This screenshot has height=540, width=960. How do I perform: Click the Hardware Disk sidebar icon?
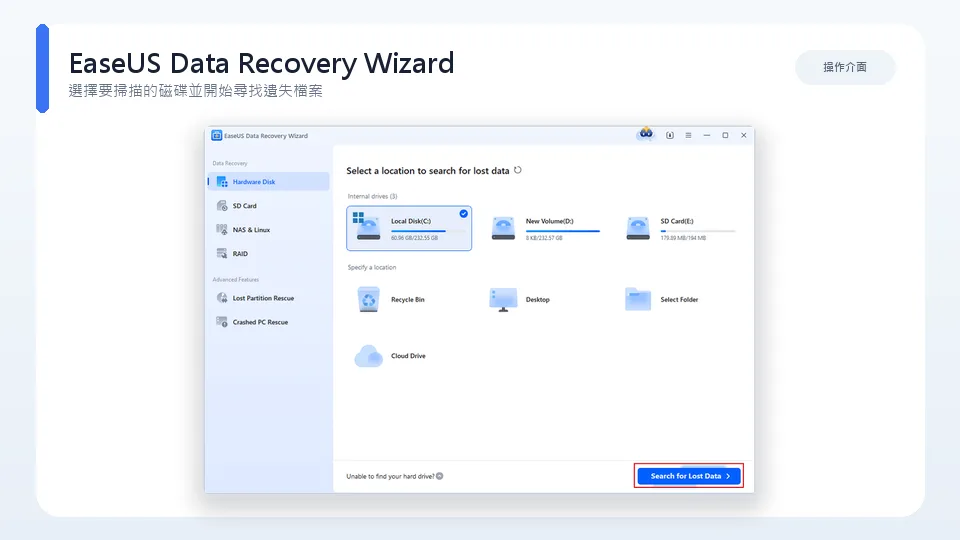(222, 182)
